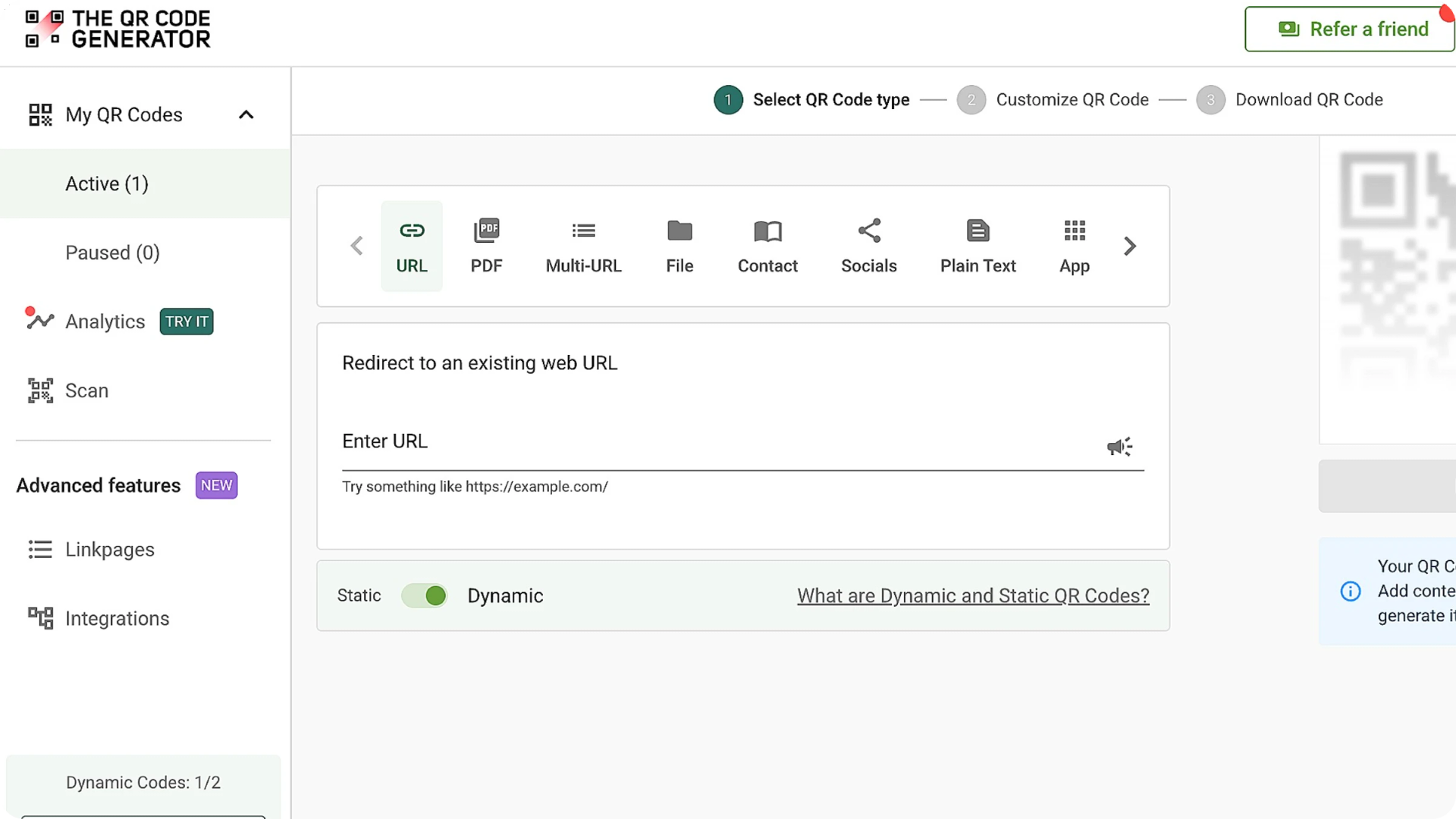Collapse the My QR Codes section
The image size is (1456, 819).
click(246, 115)
